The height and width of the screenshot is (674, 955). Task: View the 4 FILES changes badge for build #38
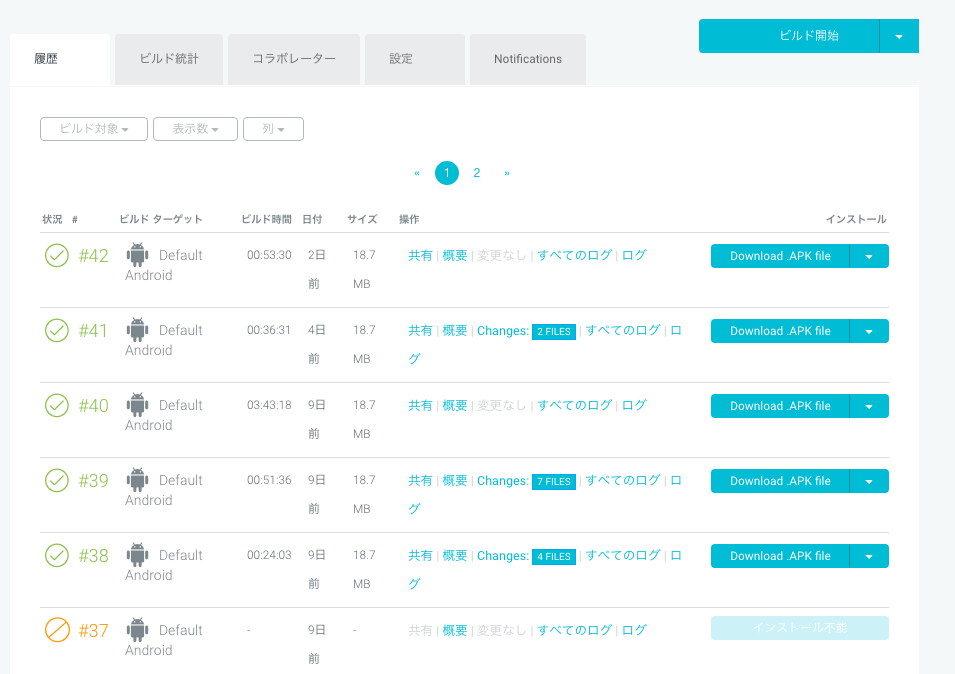pyautogui.click(x=554, y=556)
